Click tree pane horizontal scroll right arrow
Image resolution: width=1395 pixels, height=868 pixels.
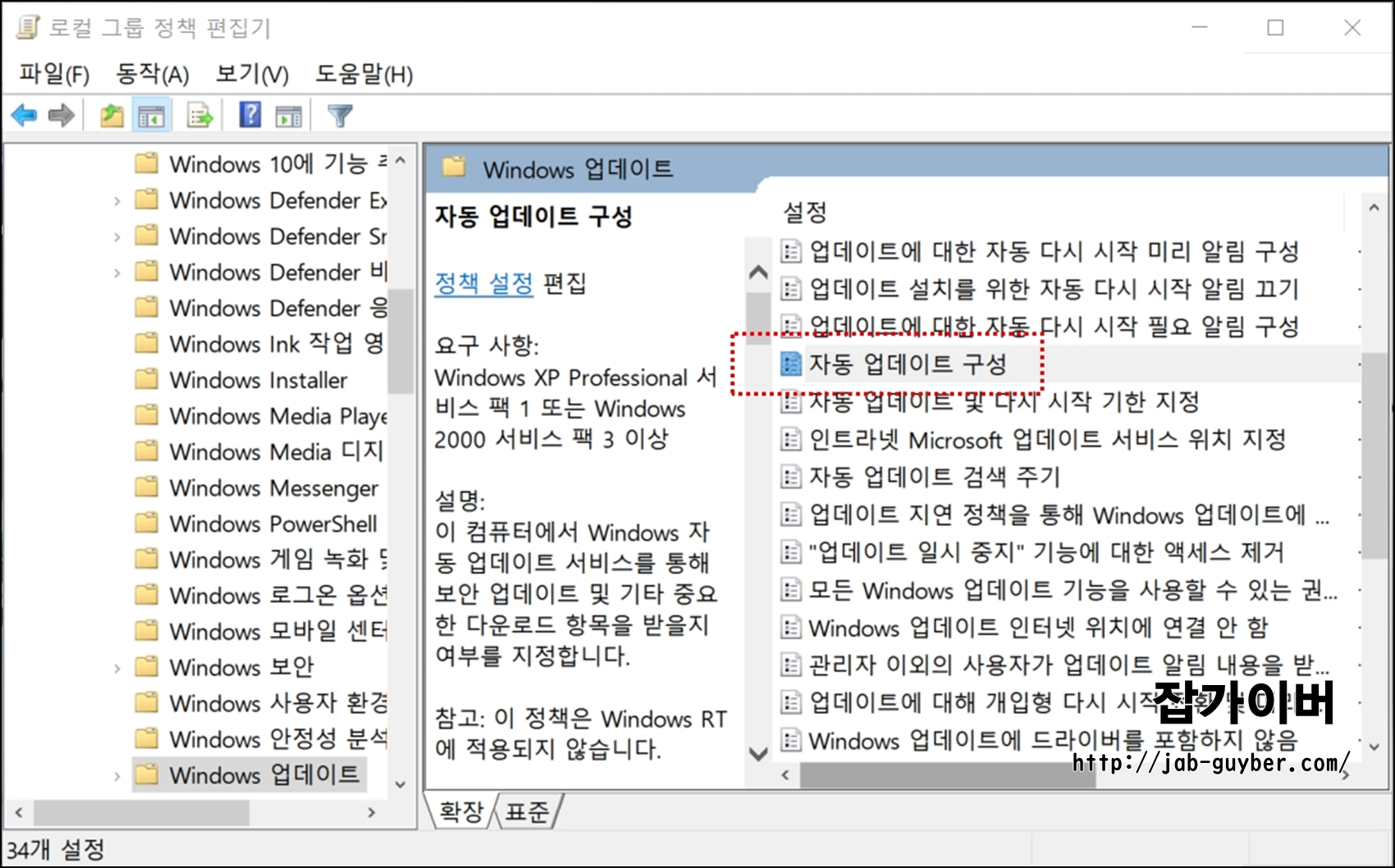coord(372,812)
